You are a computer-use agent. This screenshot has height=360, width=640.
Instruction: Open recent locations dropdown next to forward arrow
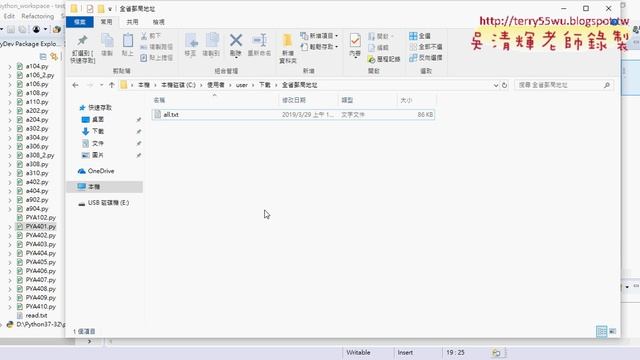pos(101,85)
